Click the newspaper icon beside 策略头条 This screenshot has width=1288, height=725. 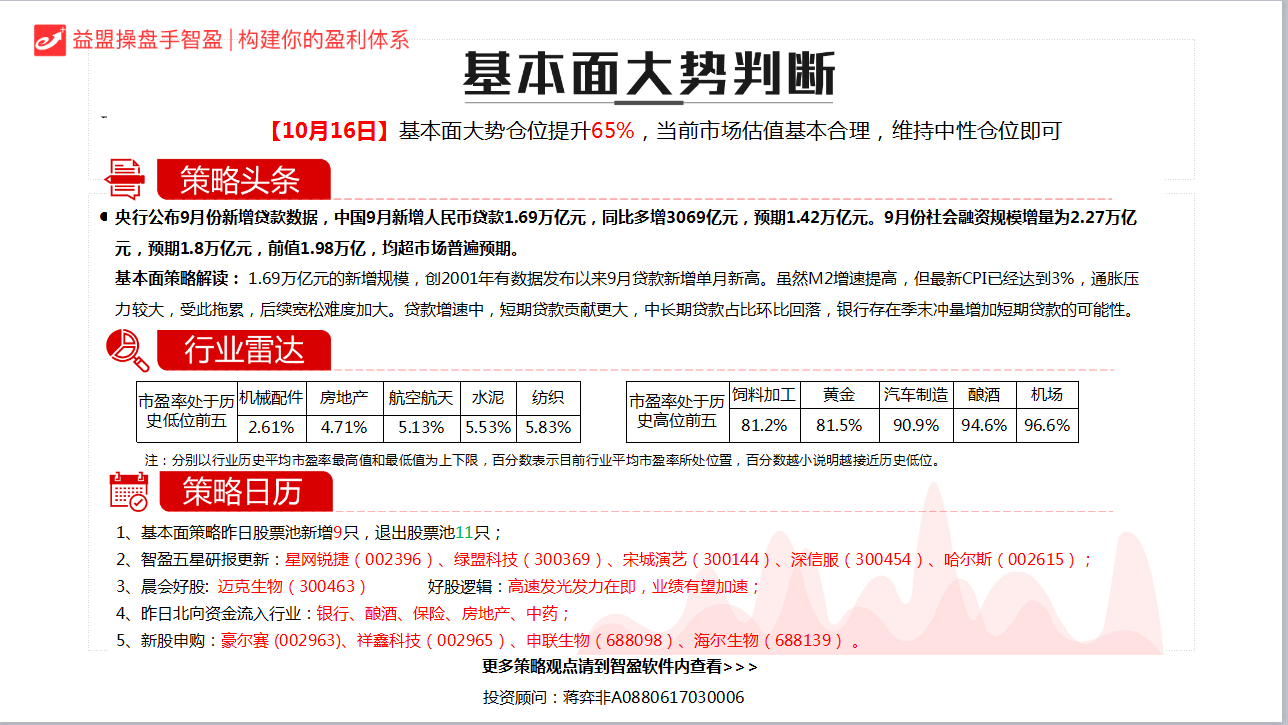126,179
